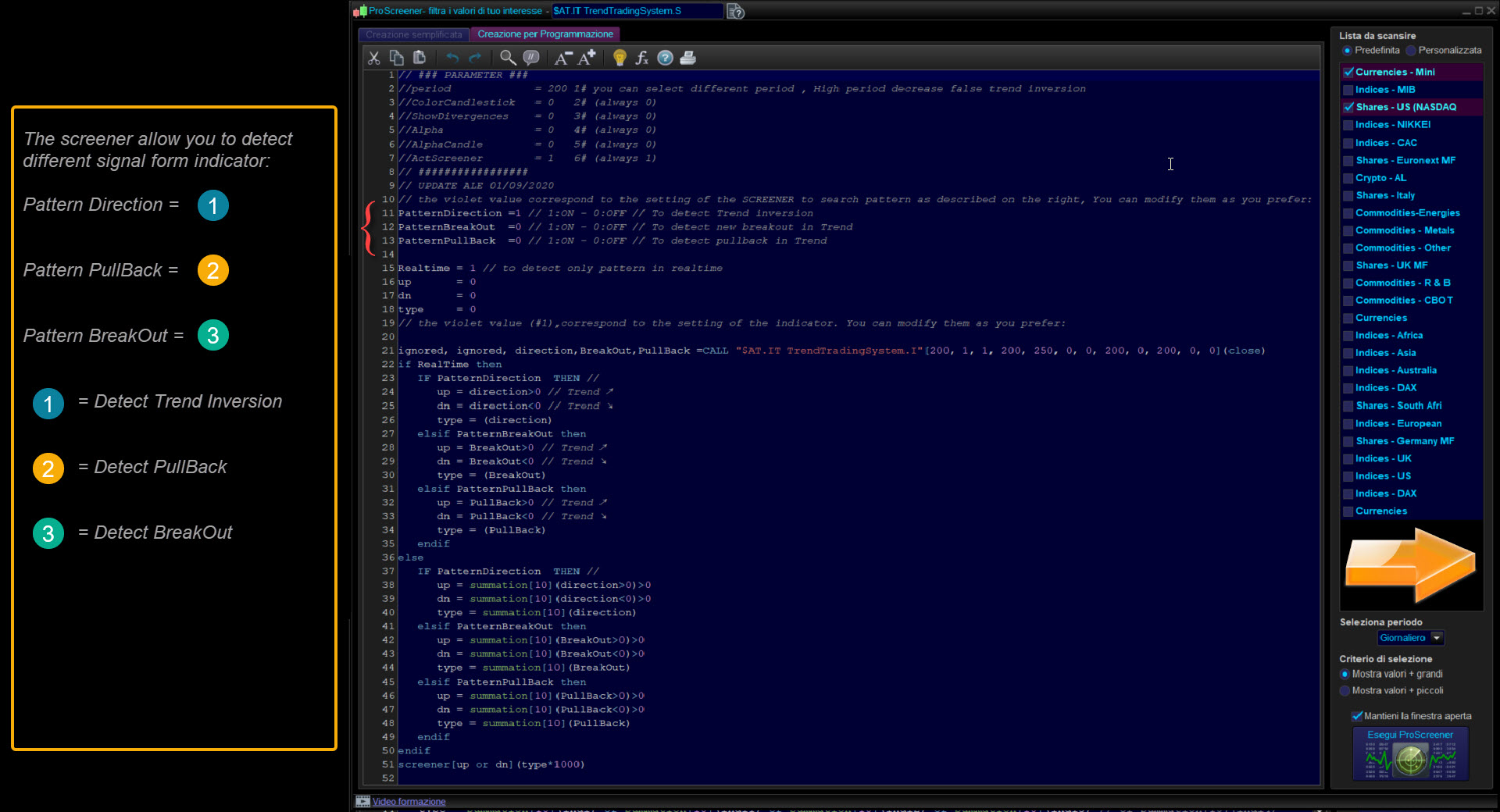Click code line 11 PatternDirection
The width and height of the screenshot is (1500, 812).
pos(605,213)
